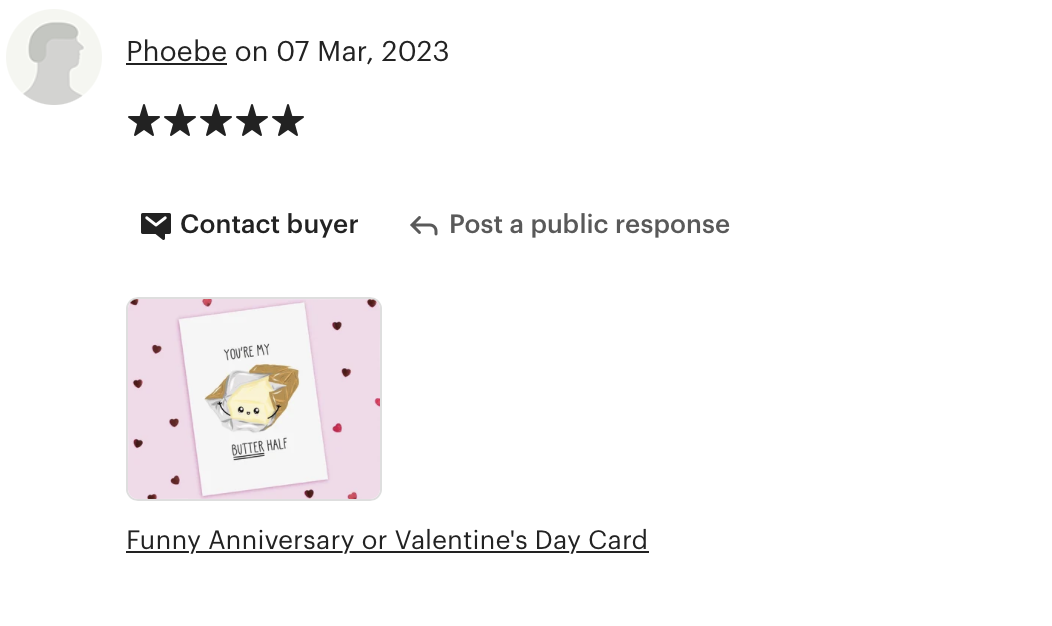Click the Contact buyer text label
Image resolution: width=1052 pixels, height=626 pixels.
pyautogui.click(x=269, y=224)
